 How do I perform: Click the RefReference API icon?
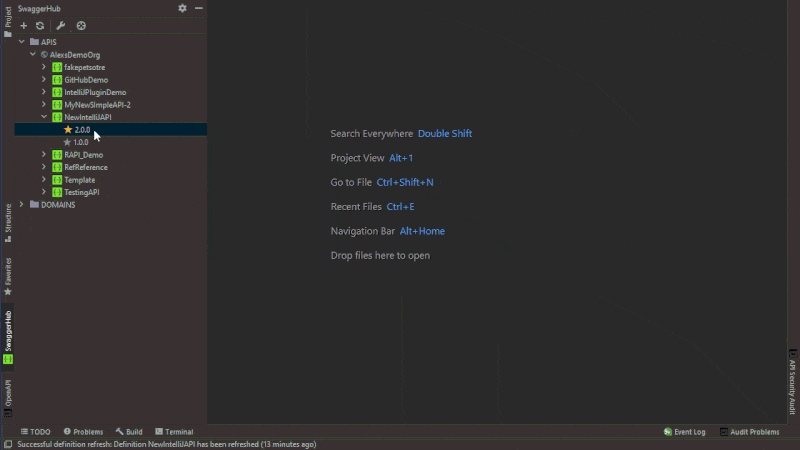(x=57, y=167)
